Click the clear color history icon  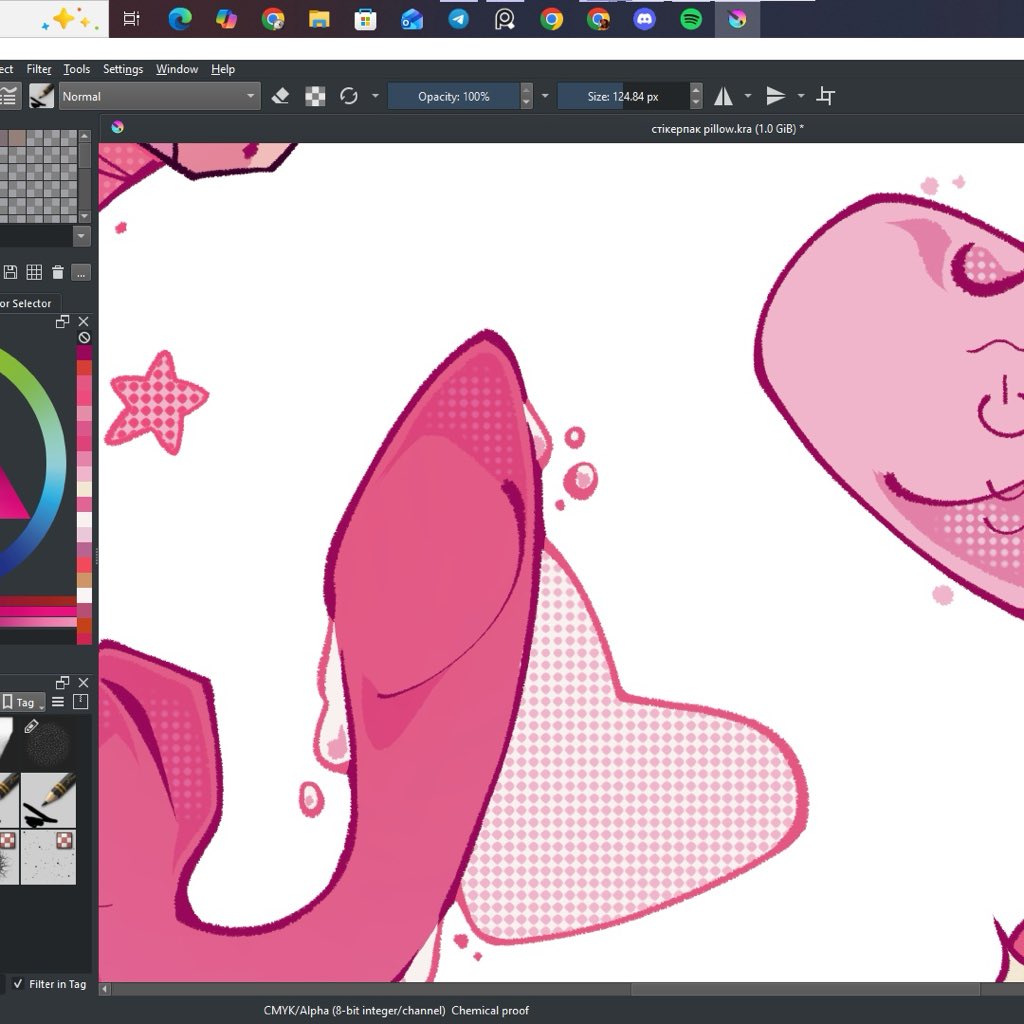84,338
